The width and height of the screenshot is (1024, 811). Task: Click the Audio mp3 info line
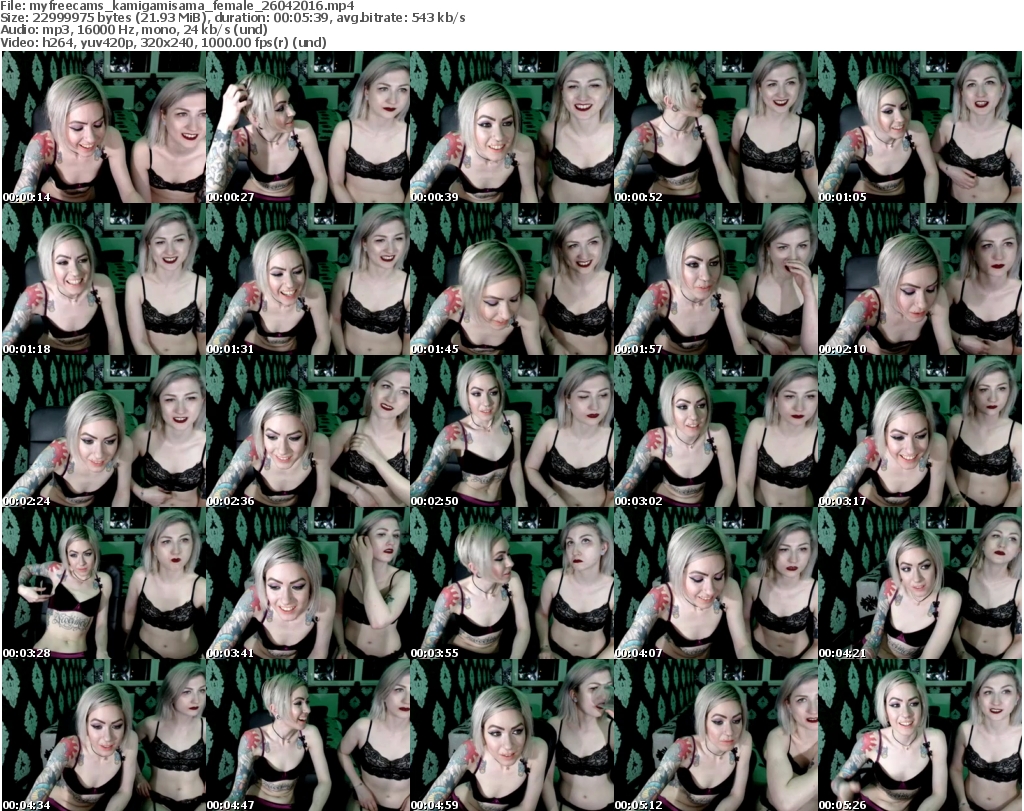[x=134, y=30]
